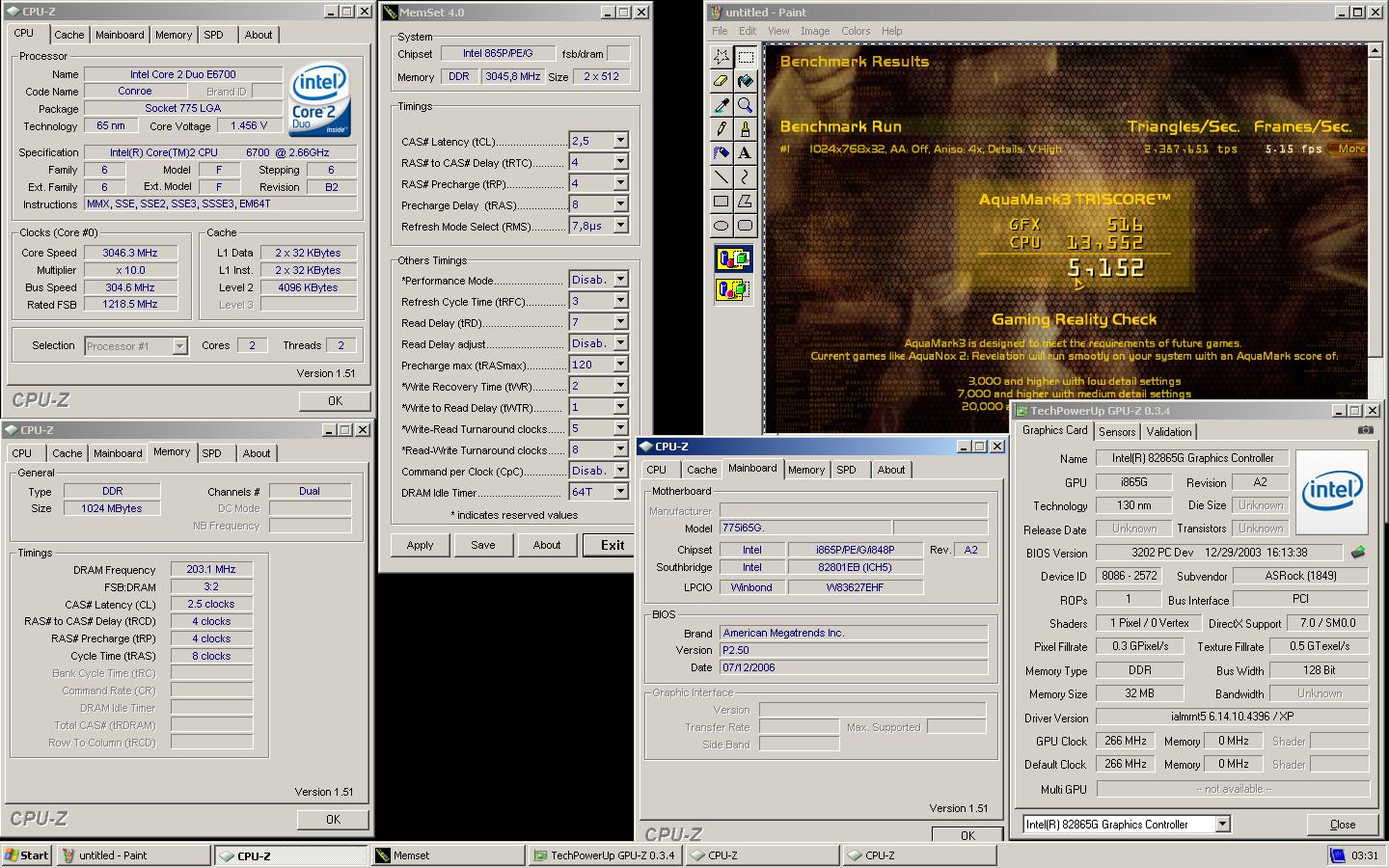Open the Cache tab in top CPU-Z window
The image size is (1389, 868).
[x=68, y=35]
